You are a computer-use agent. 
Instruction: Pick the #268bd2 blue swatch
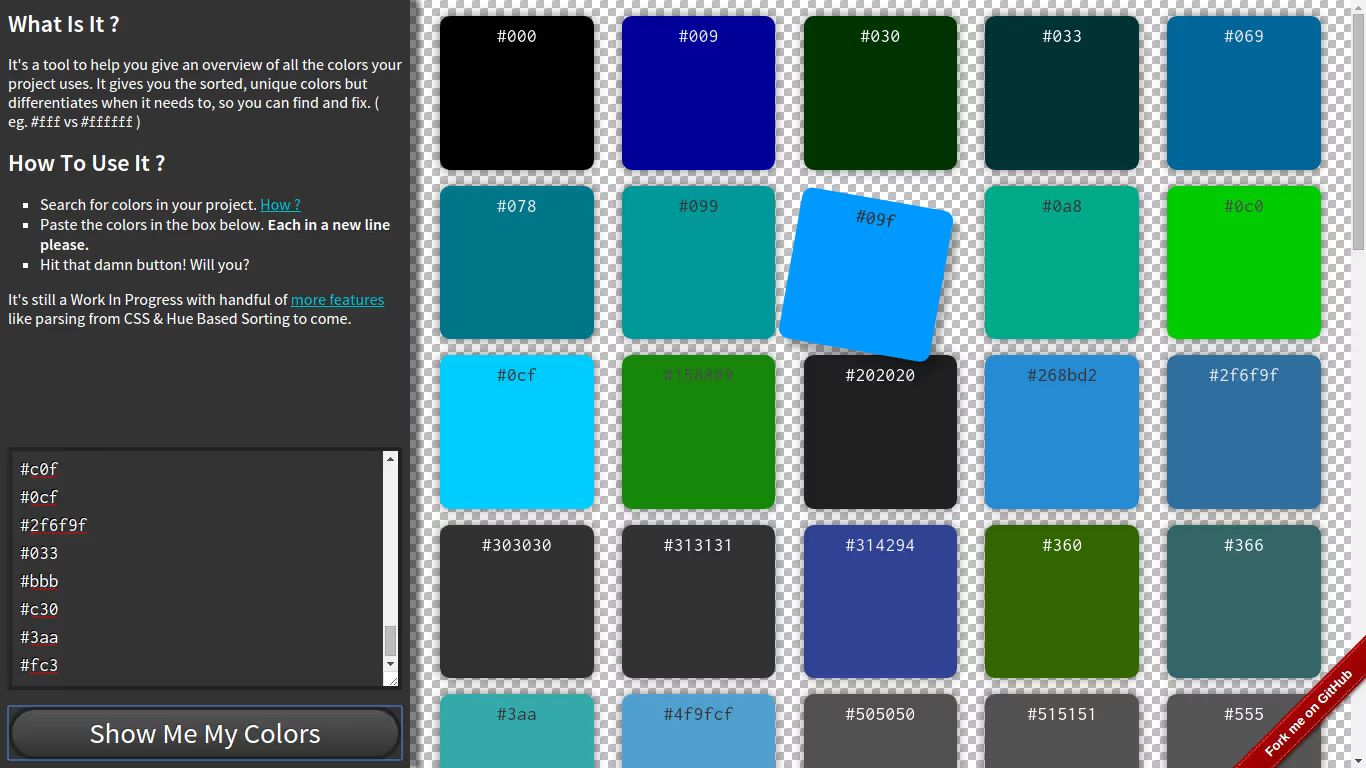[1061, 432]
